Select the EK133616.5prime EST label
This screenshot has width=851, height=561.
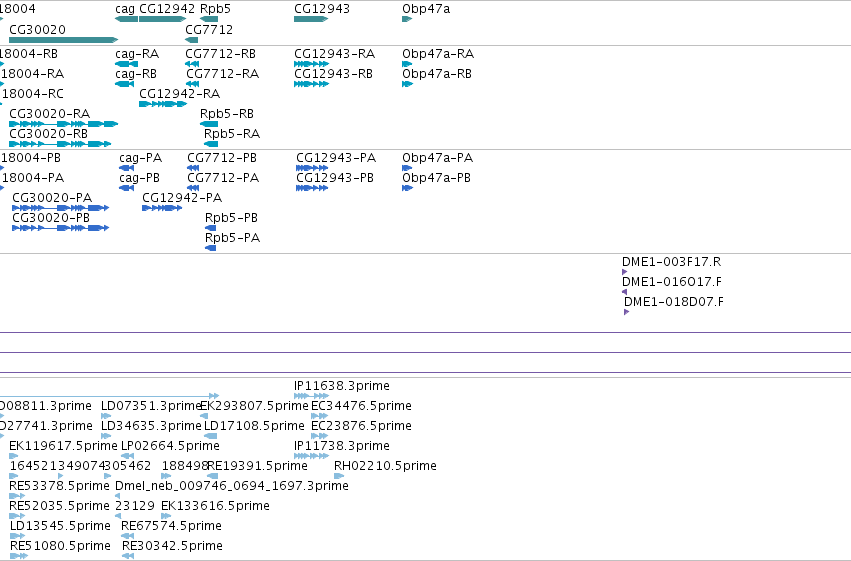[215, 506]
